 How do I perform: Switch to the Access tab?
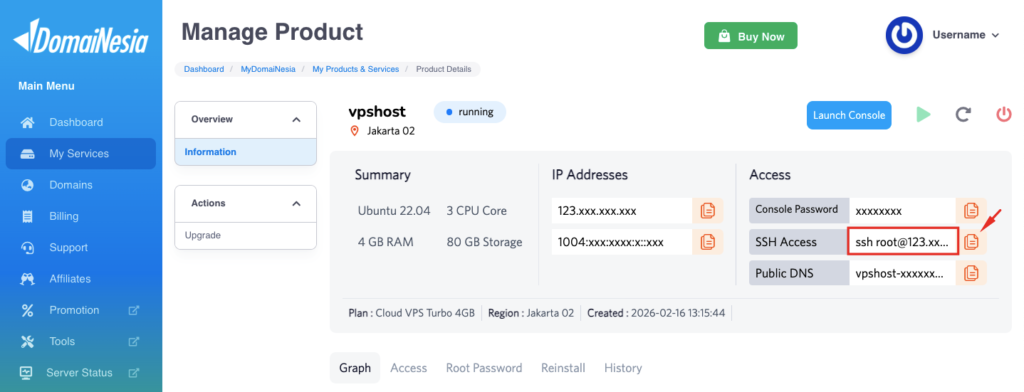point(409,368)
